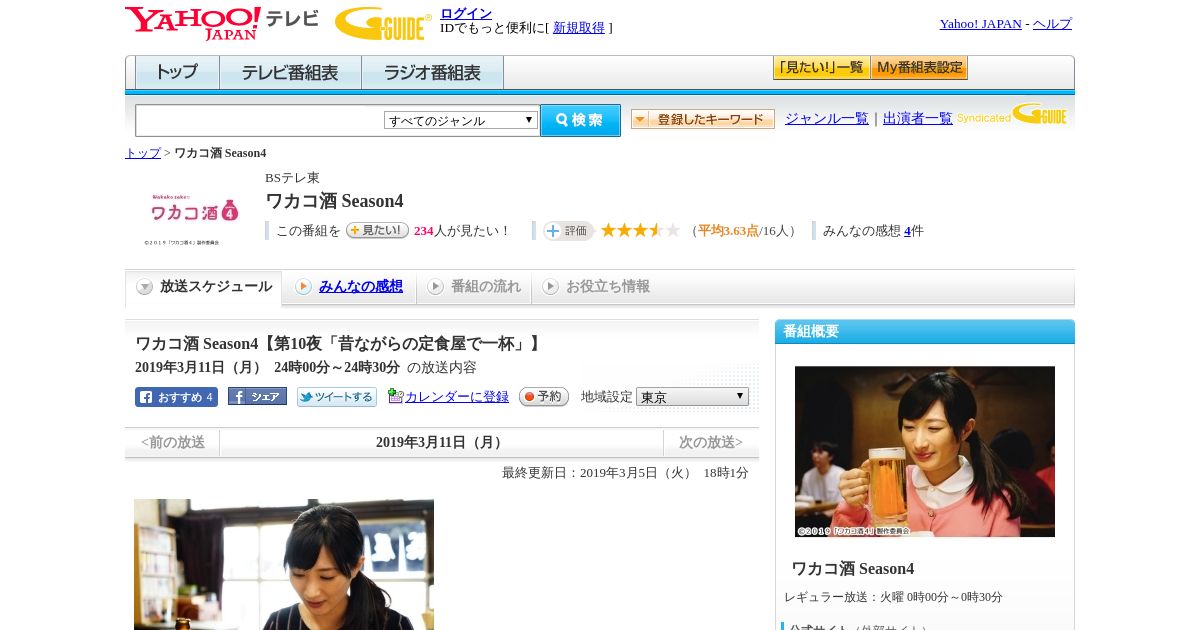Open the すべてのジャンル genre dropdown
1200x630 pixels.
click(461, 120)
